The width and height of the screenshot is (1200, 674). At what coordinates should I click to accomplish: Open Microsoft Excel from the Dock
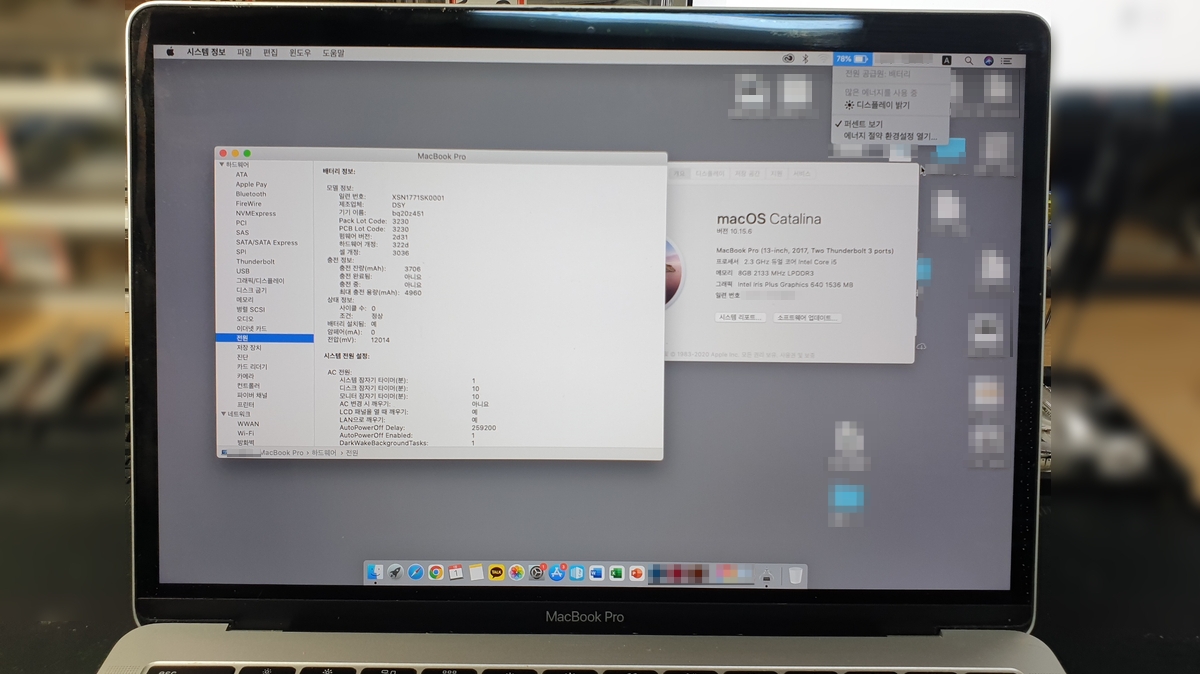coord(616,573)
